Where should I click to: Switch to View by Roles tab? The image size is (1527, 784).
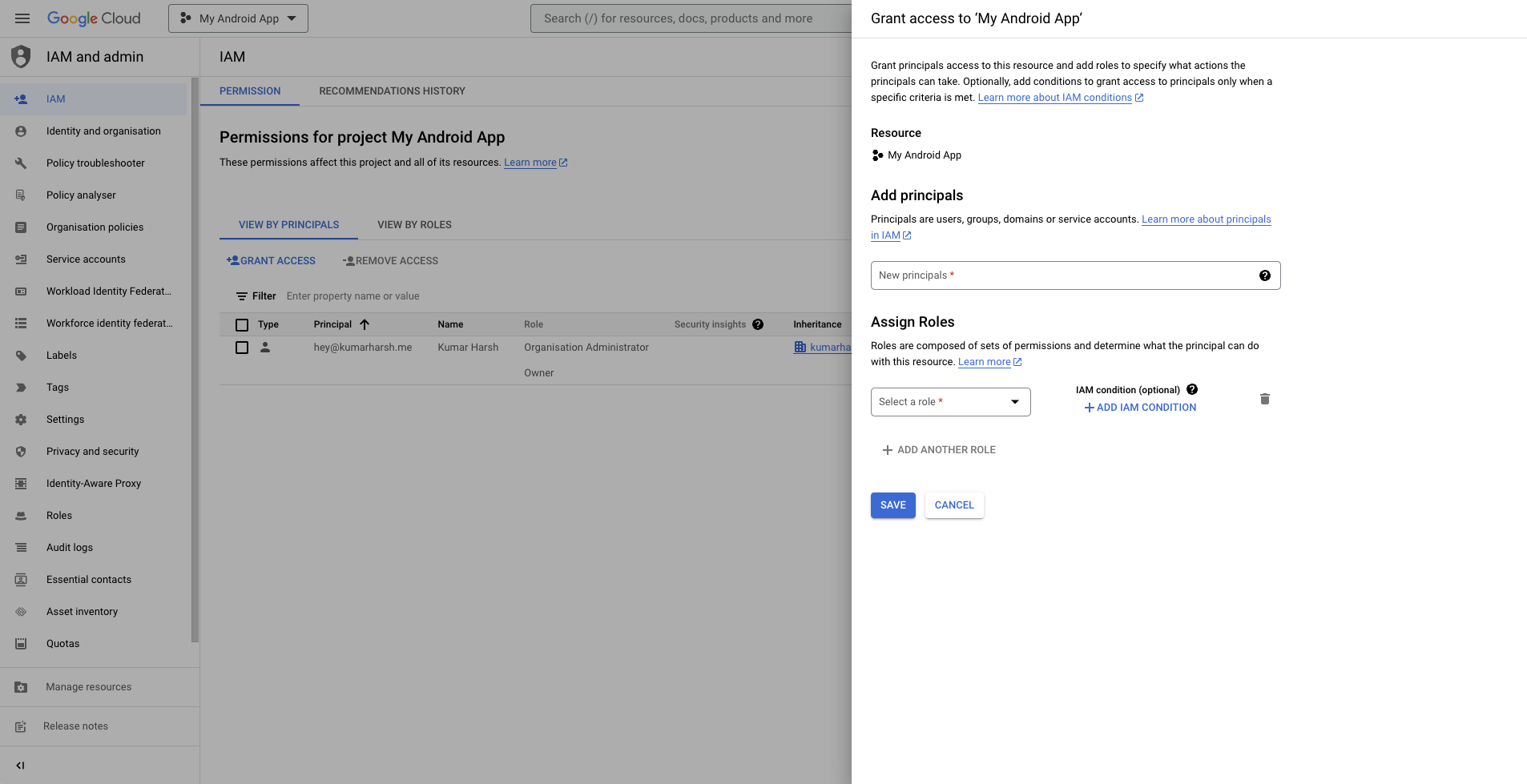point(414,225)
